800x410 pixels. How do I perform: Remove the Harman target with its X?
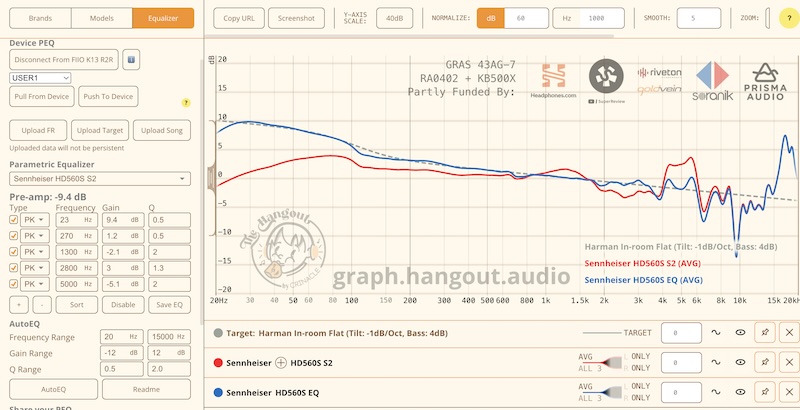(789, 332)
